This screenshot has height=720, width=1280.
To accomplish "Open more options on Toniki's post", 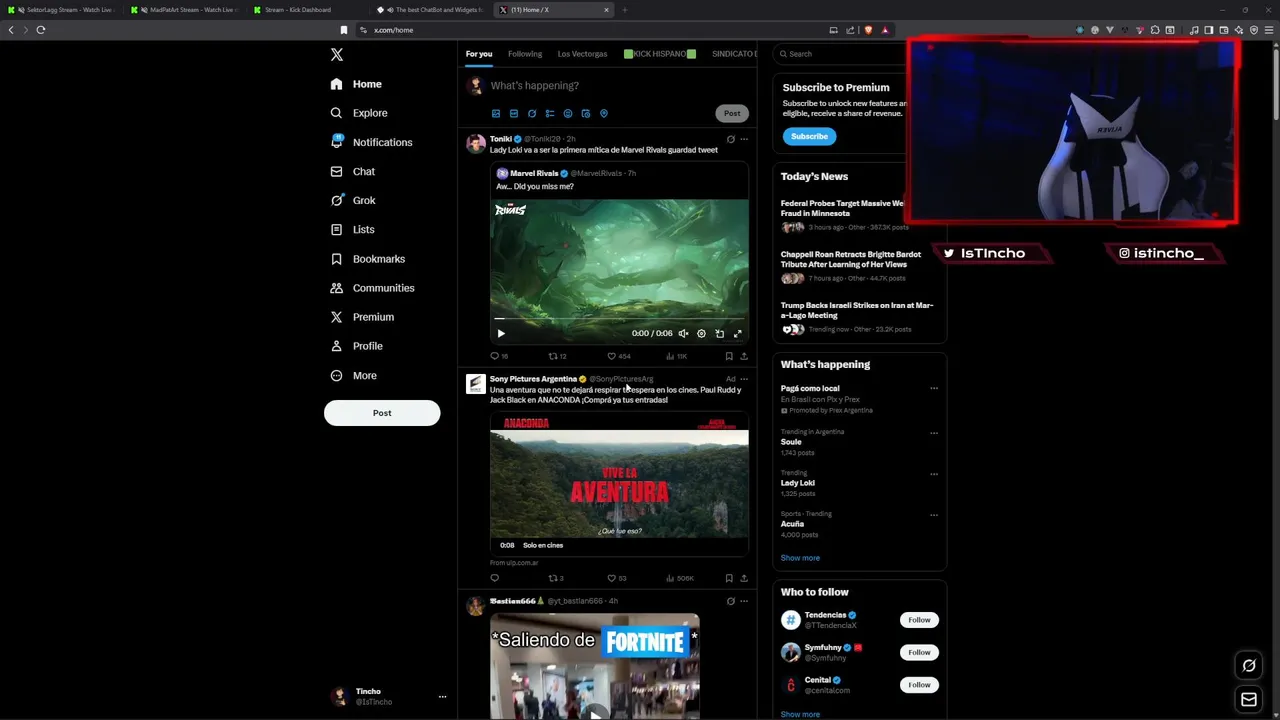I will 744,139.
